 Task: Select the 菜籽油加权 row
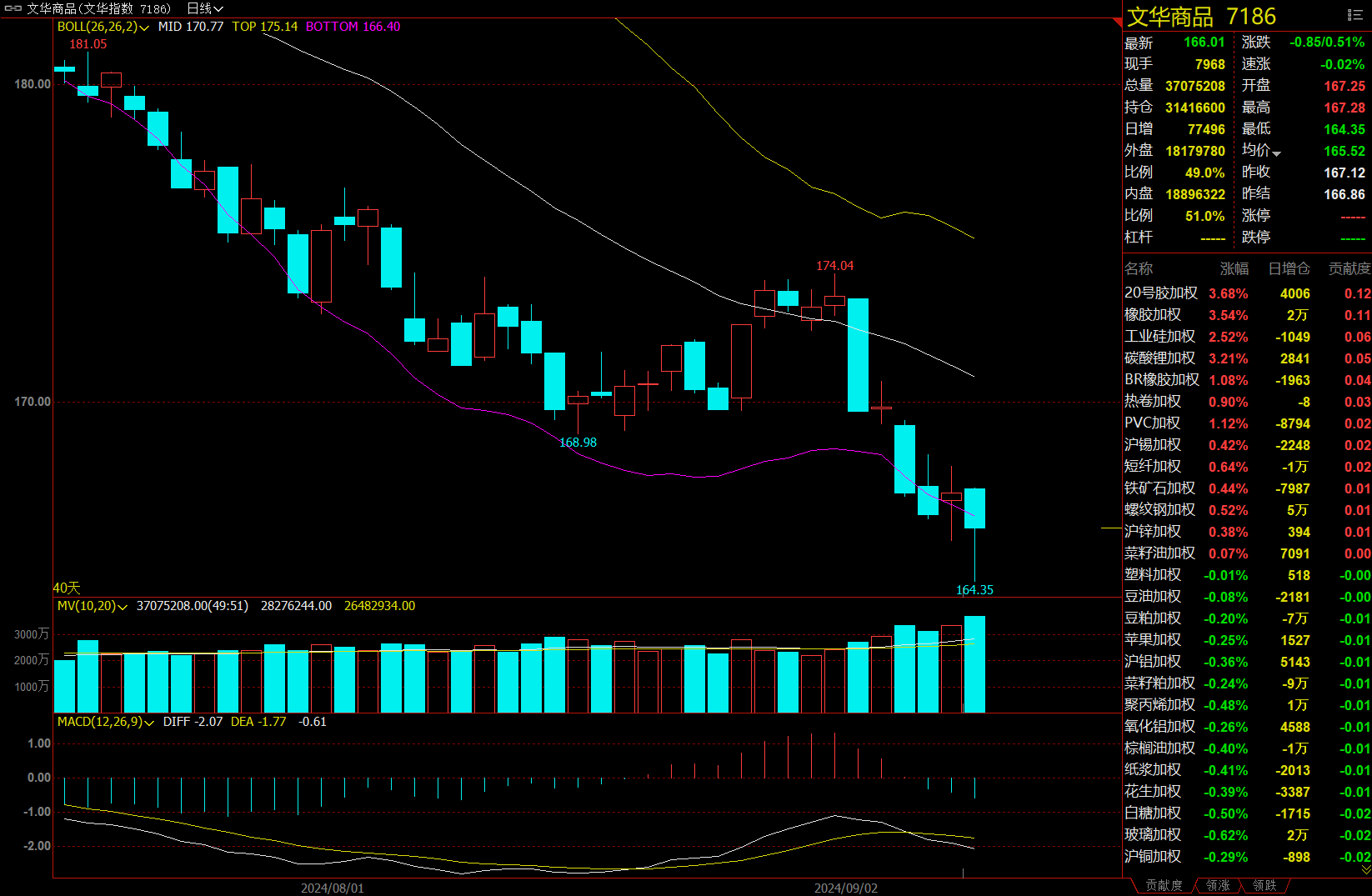pos(1247,553)
